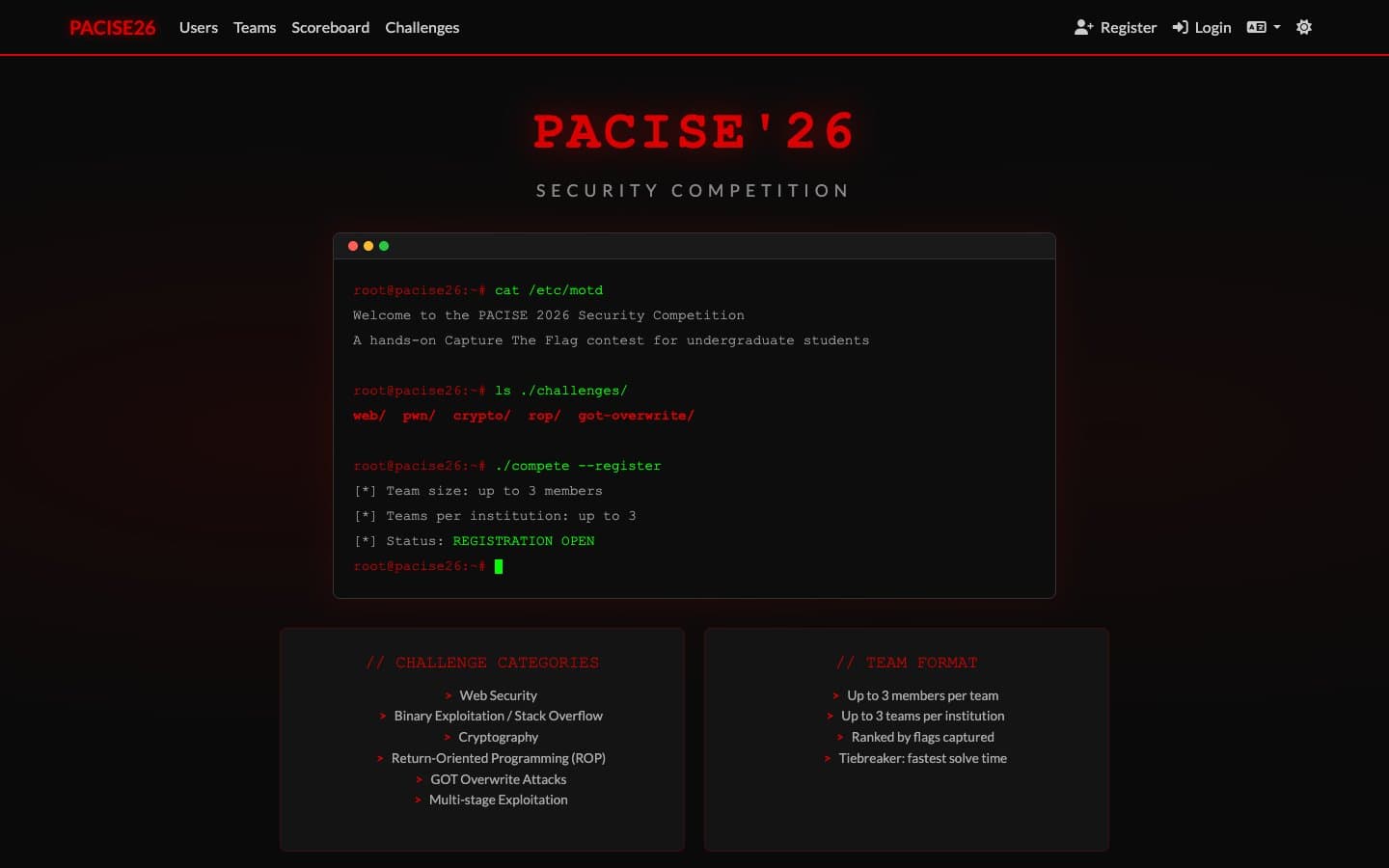Click the person-plus Register icon
The image size is (1389, 868).
point(1083,27)
